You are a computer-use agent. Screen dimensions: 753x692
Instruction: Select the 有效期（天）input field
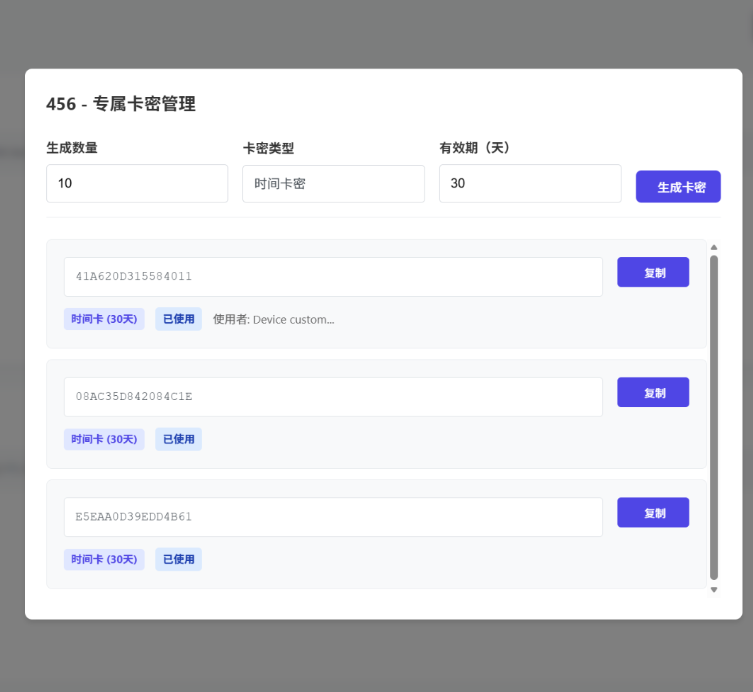pyautogui.click(x=530, y=184)
